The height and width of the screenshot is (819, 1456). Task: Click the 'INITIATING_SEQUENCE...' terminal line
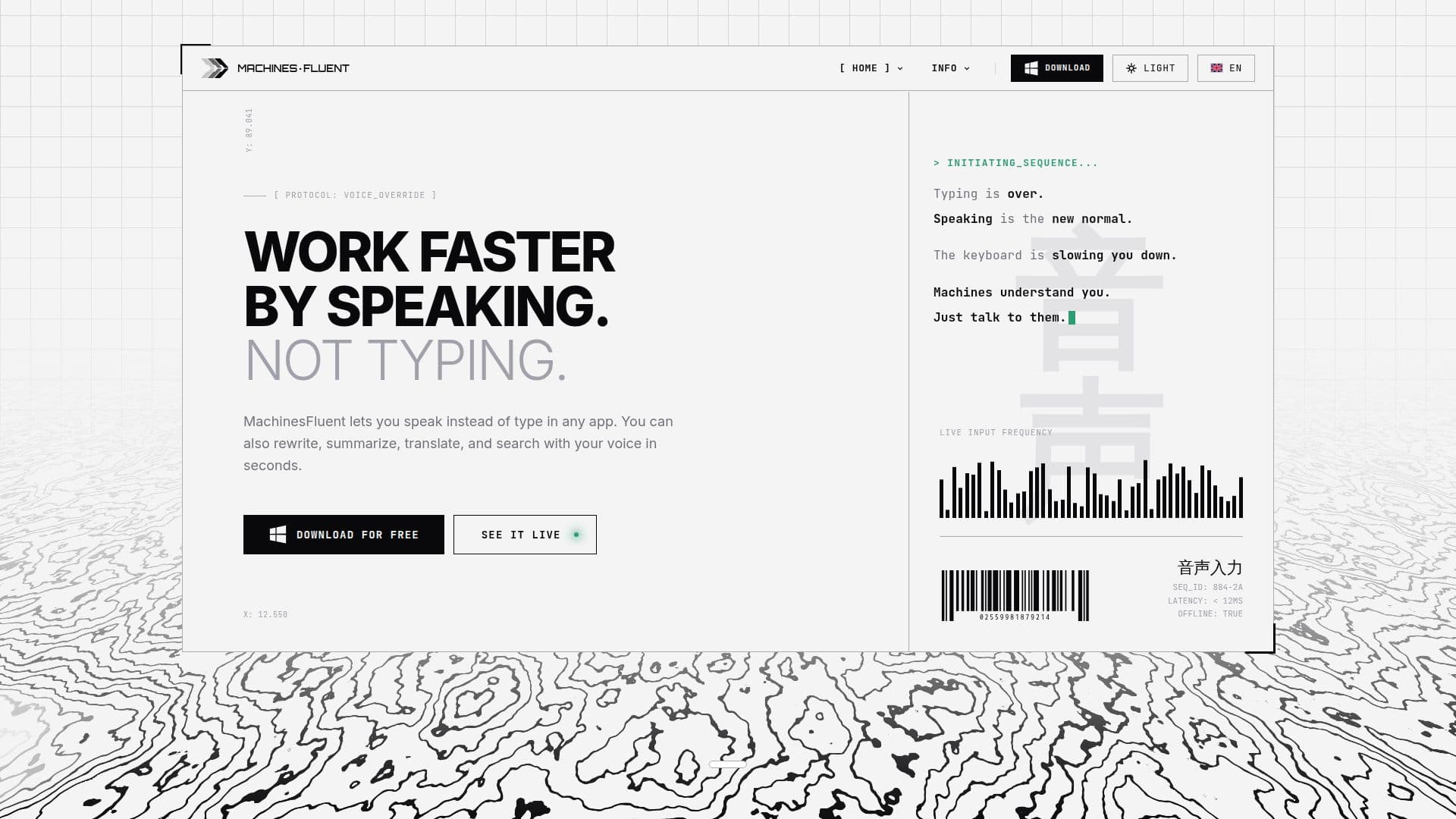1015,163
